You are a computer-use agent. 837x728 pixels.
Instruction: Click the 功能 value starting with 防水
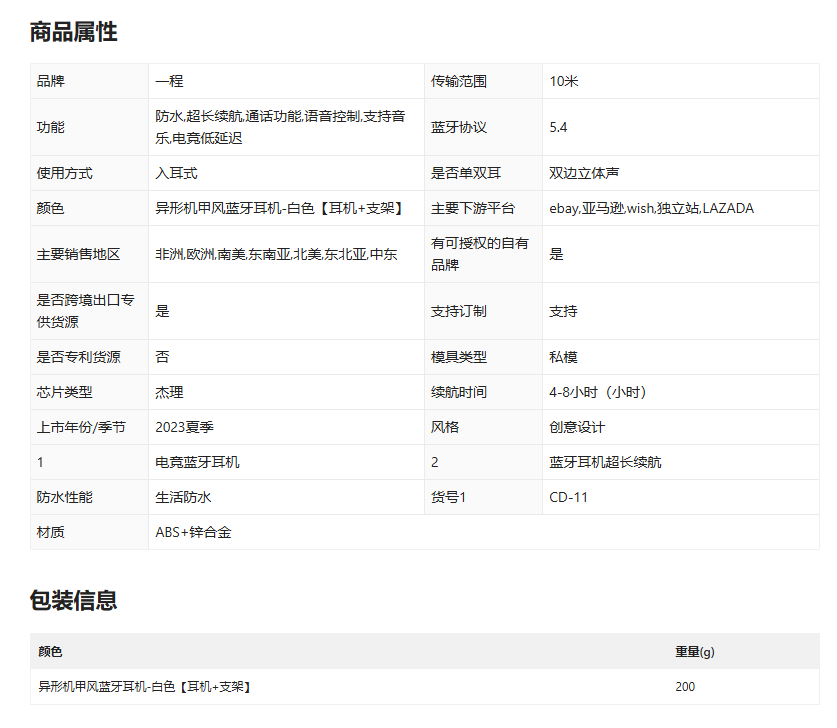pos(280,127)
